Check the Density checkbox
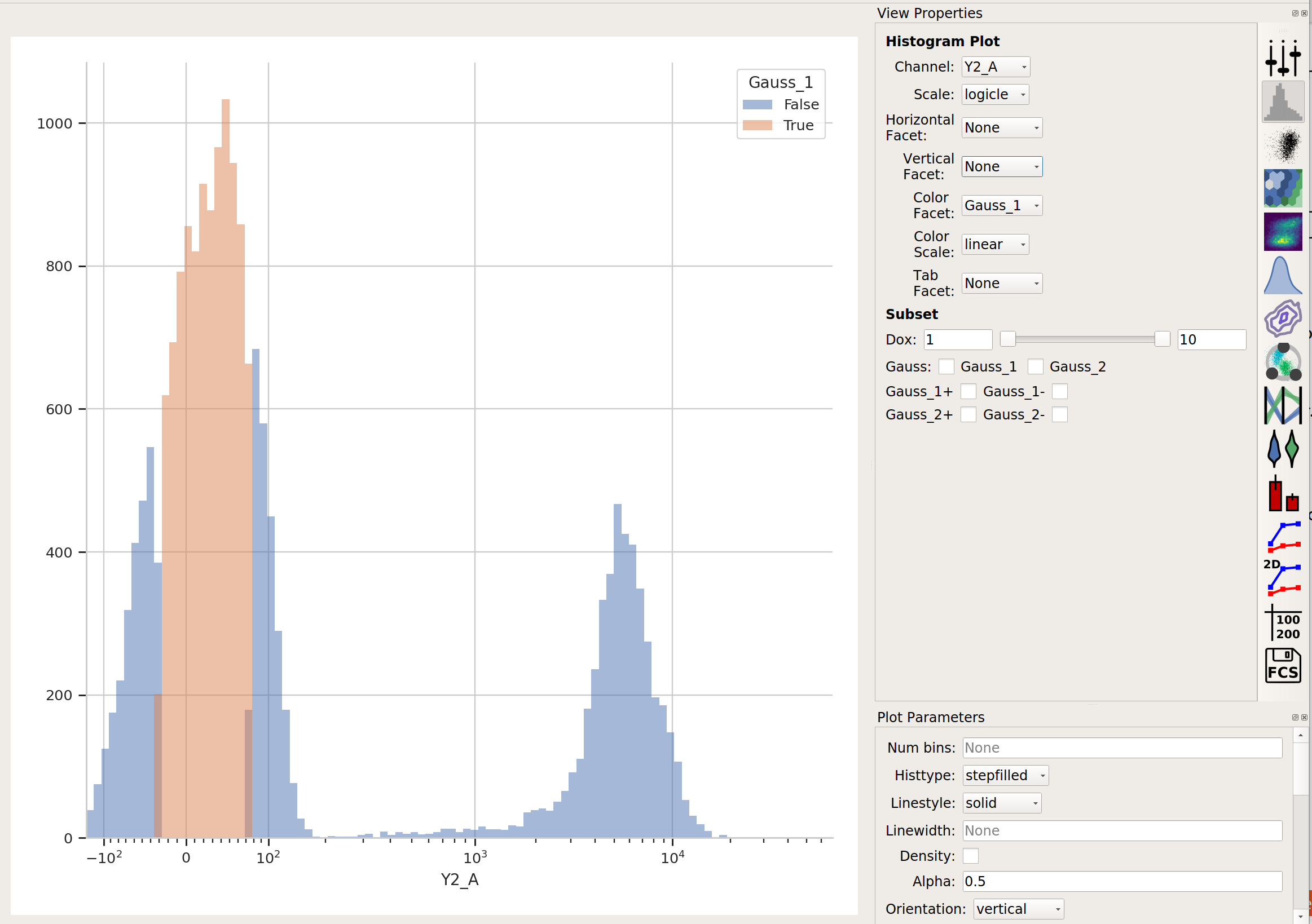 tap(970, 856)
